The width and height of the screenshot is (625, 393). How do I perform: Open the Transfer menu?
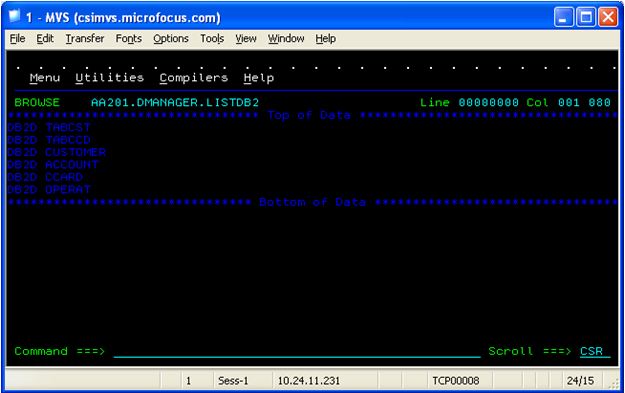click(85, 39)
